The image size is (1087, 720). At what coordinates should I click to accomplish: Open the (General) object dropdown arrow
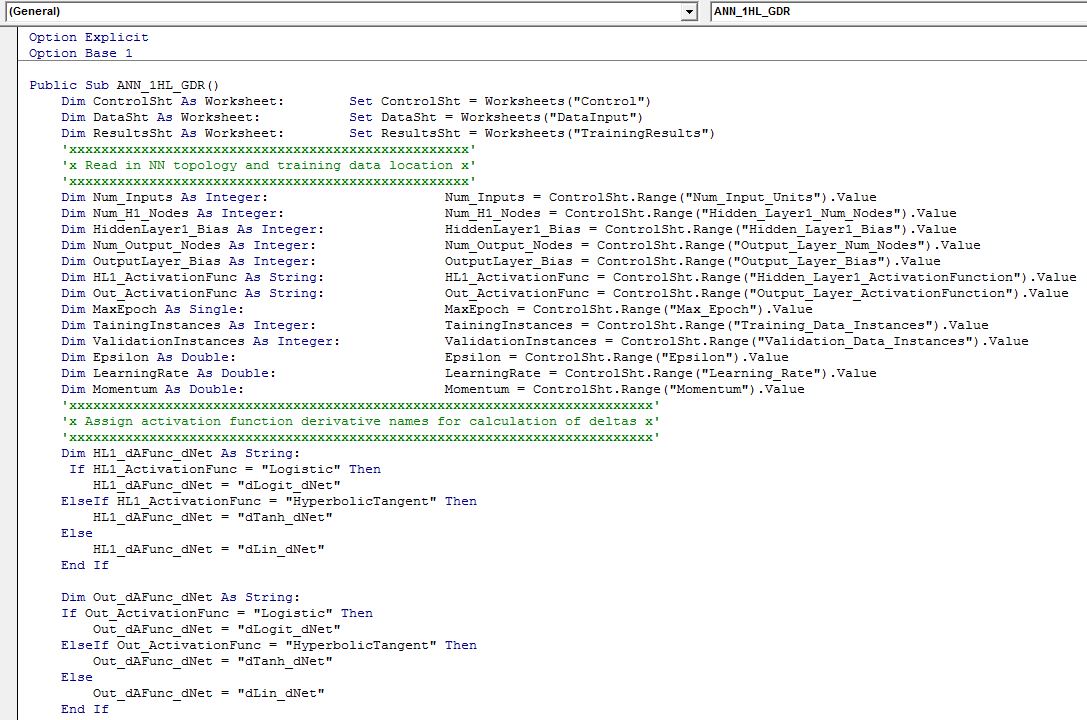tap(689, 11)
